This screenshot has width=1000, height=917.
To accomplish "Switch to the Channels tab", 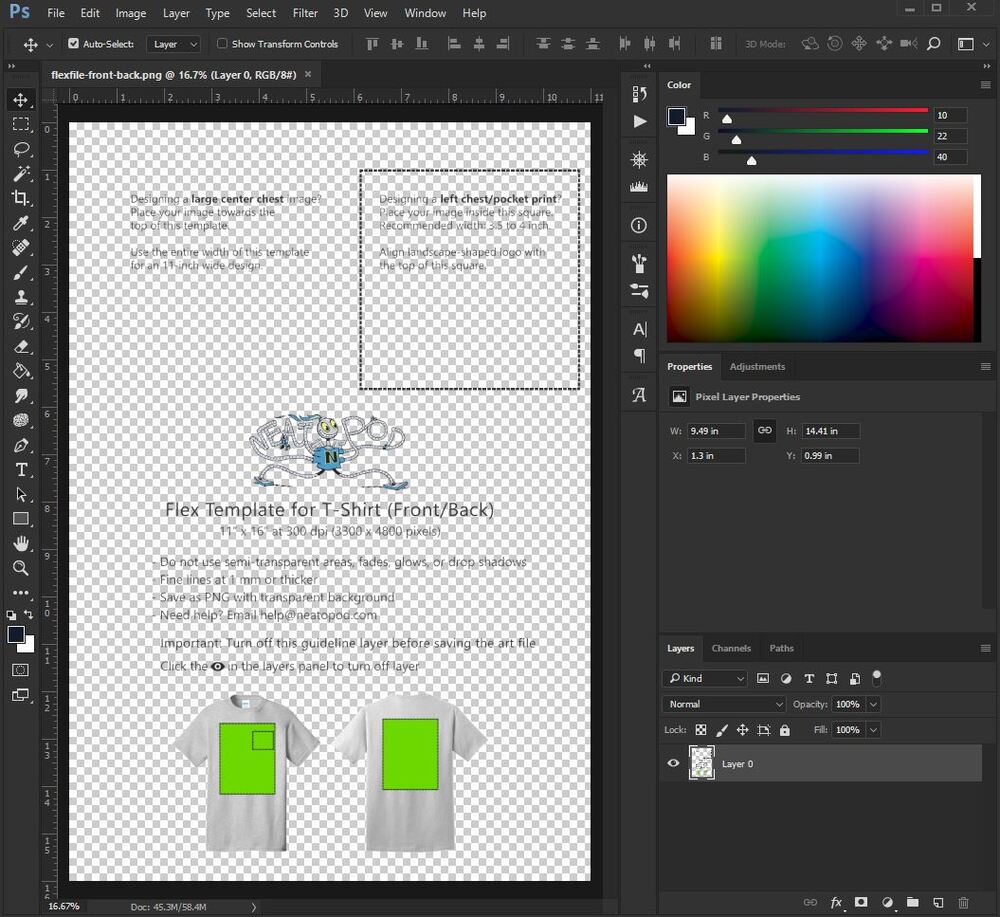I will click(x=731, y=648).
